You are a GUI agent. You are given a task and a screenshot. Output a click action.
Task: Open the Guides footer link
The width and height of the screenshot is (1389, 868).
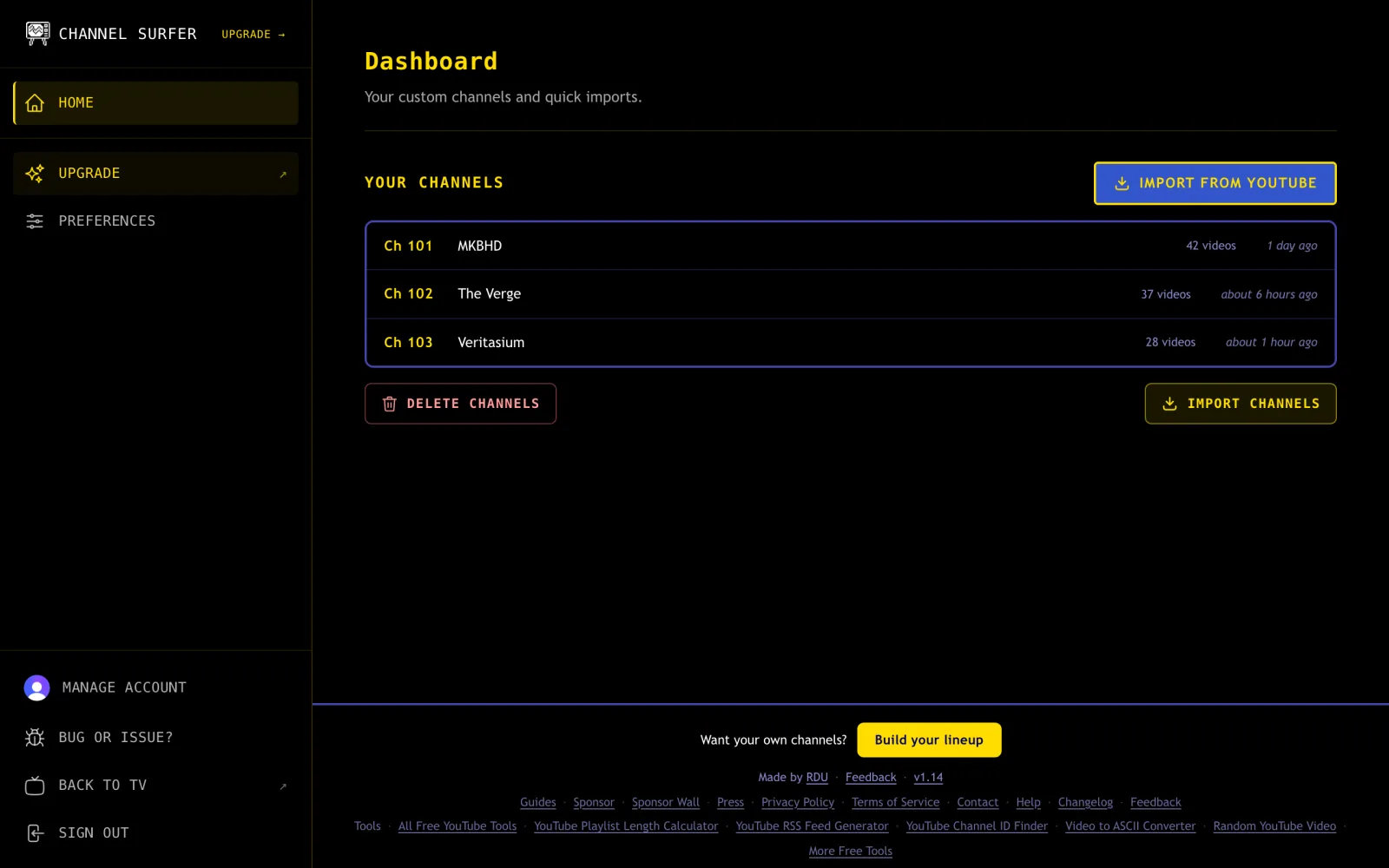pyautogui.click(x=538, y=803)
